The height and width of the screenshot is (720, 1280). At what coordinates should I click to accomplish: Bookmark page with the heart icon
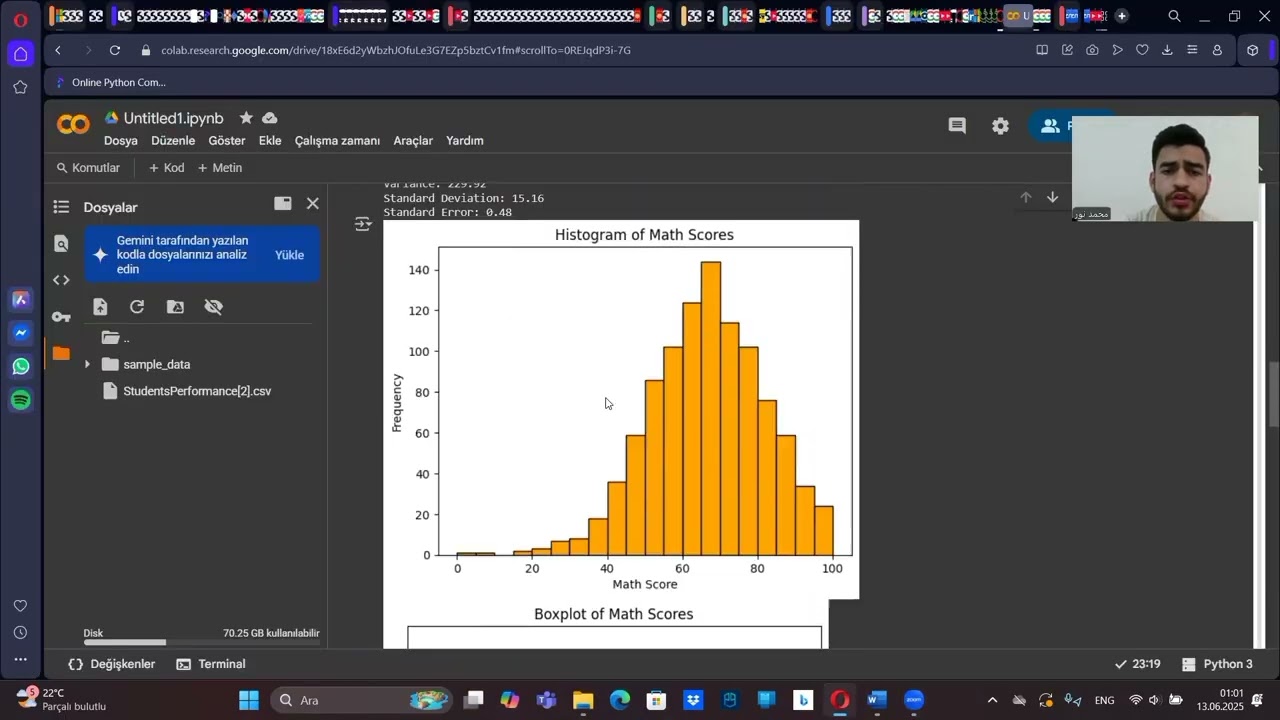tap(1142, 50)
